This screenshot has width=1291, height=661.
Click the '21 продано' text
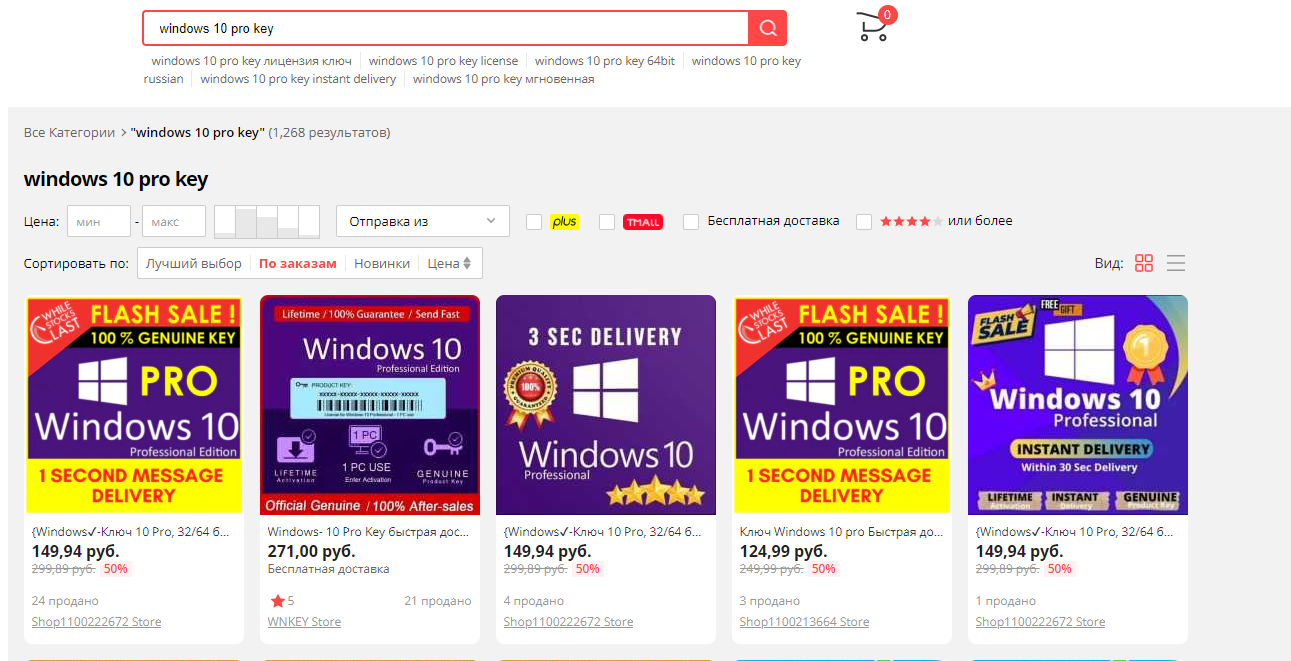pos(438,601)
